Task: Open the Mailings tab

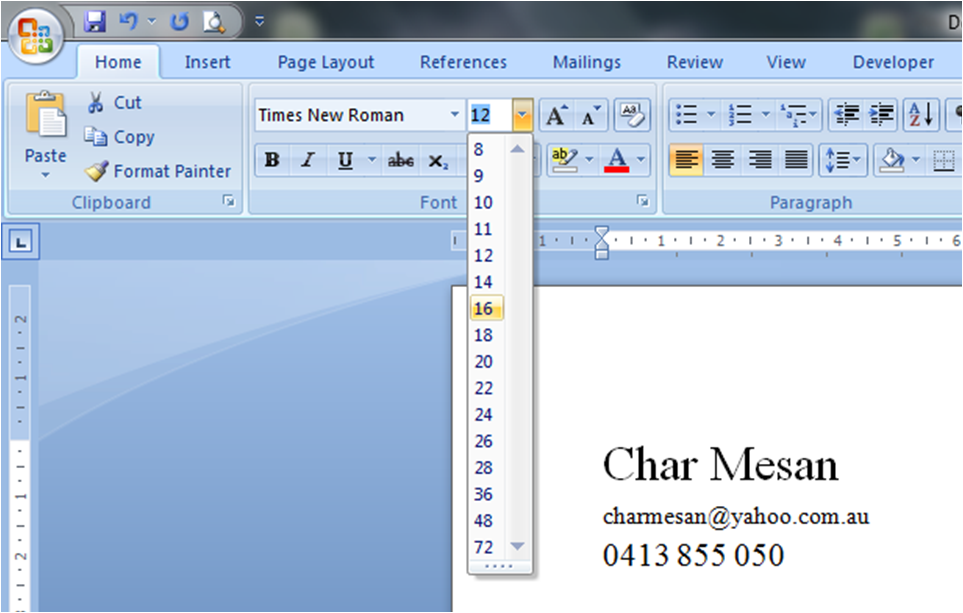Action: pos(587,62)
